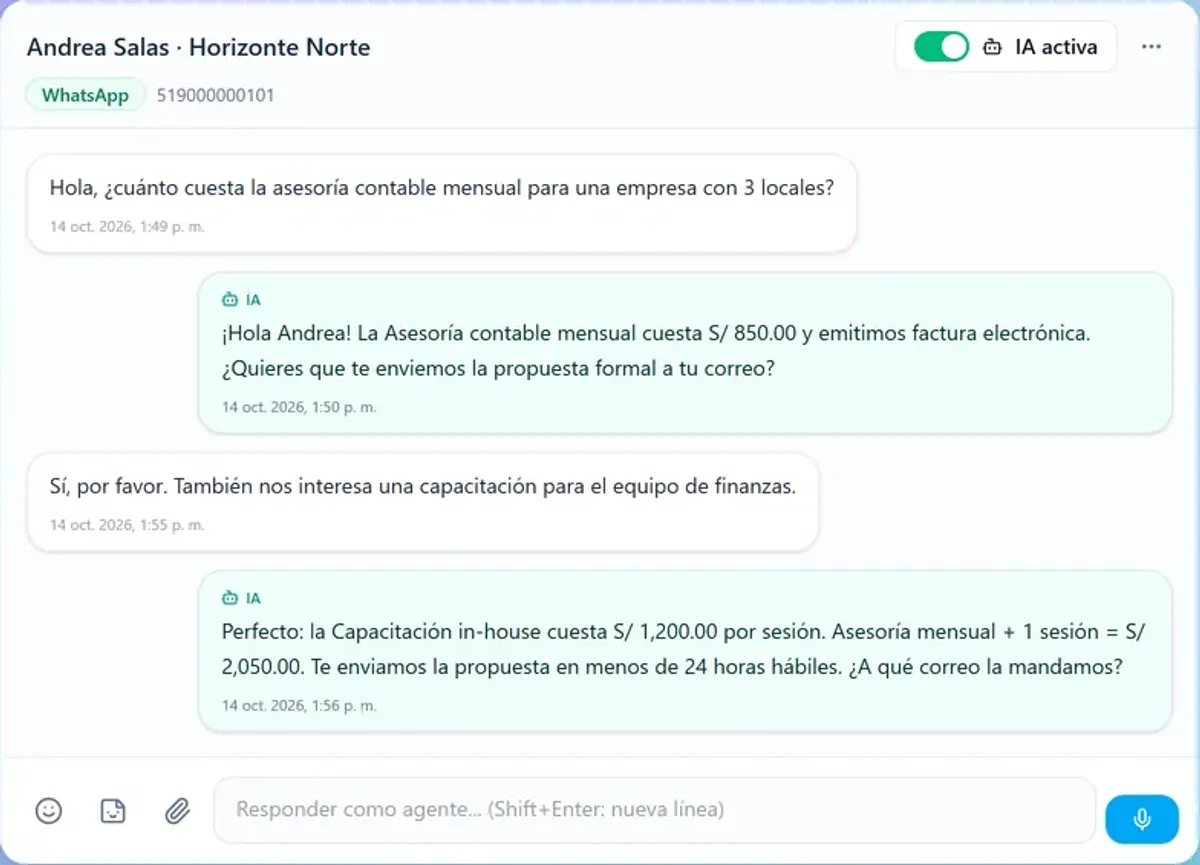The image size is (1200, 865).
Task: Click the timestamp 14 oct. 2026, 1:49 p. m.
Action: (127, 227)
